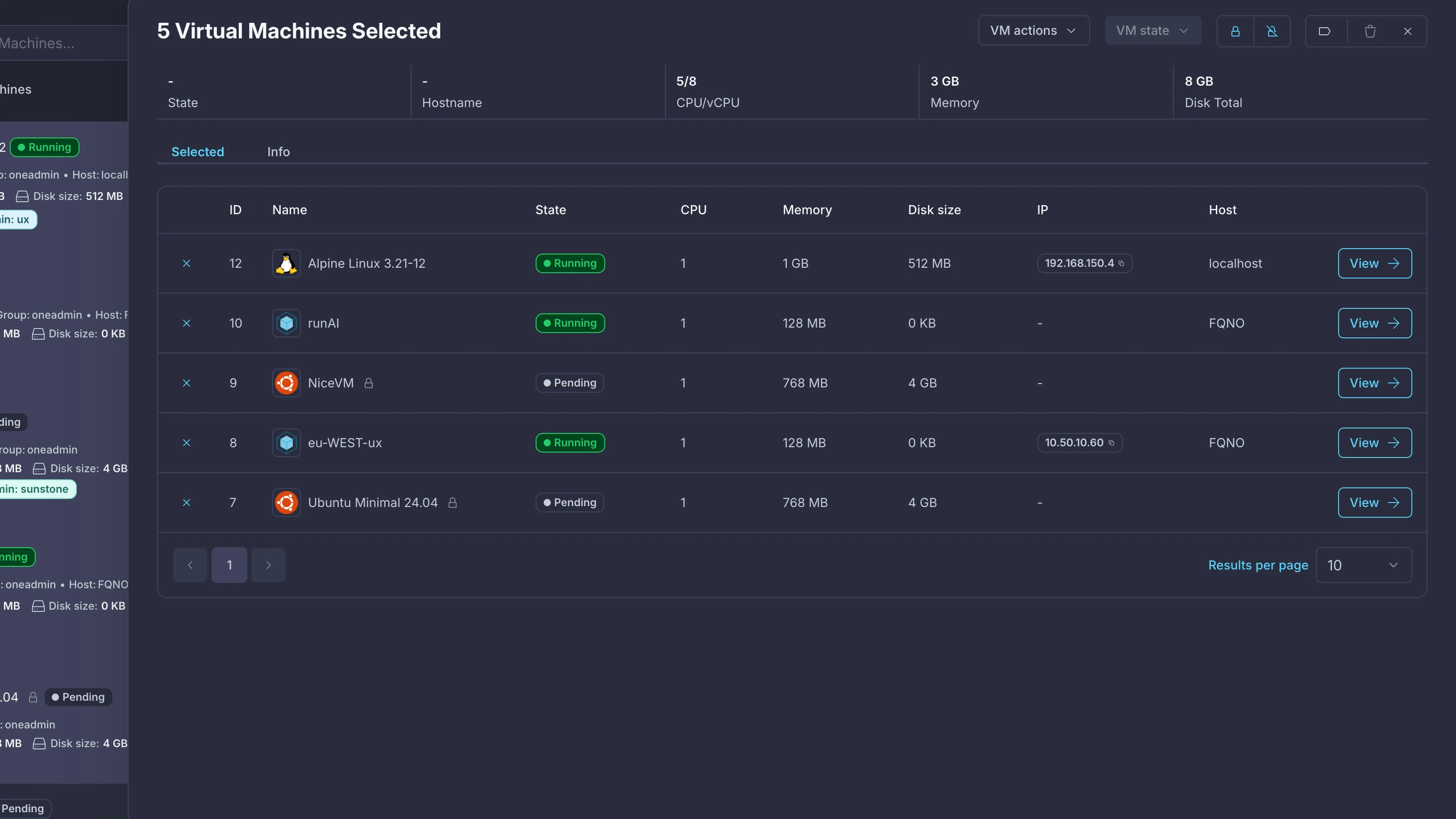Click lock icon beside Ubuntu Minimal 24.04
Image resolution: width=1456 pixels, height=819 pixels.
click(453, 503)
